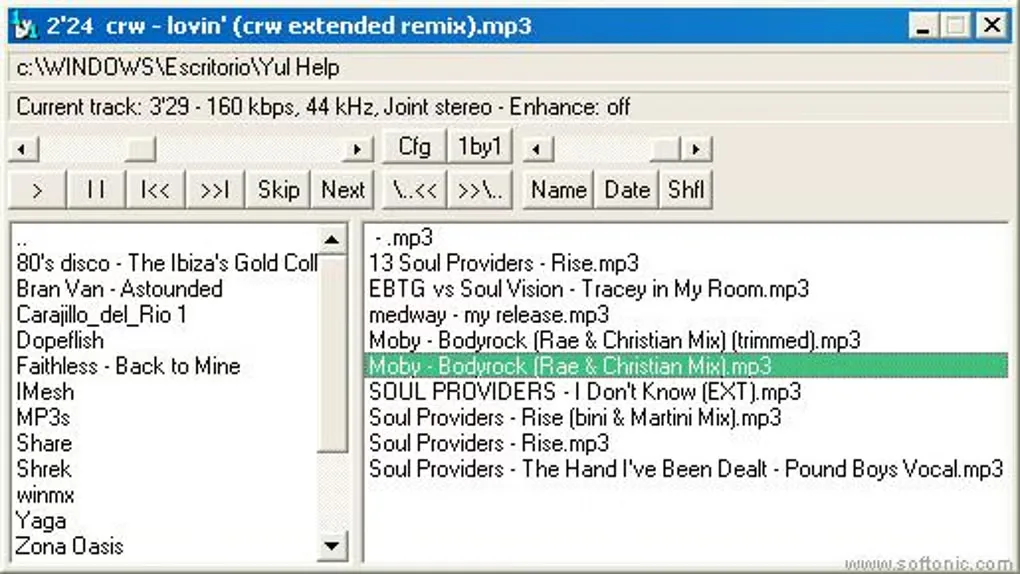Select 'medway - my release.mp3'

[x=489, y=315]
